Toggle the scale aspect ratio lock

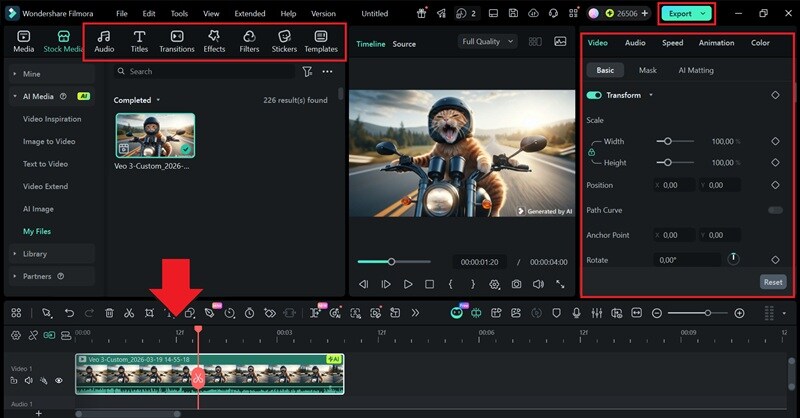pos(591,152)
